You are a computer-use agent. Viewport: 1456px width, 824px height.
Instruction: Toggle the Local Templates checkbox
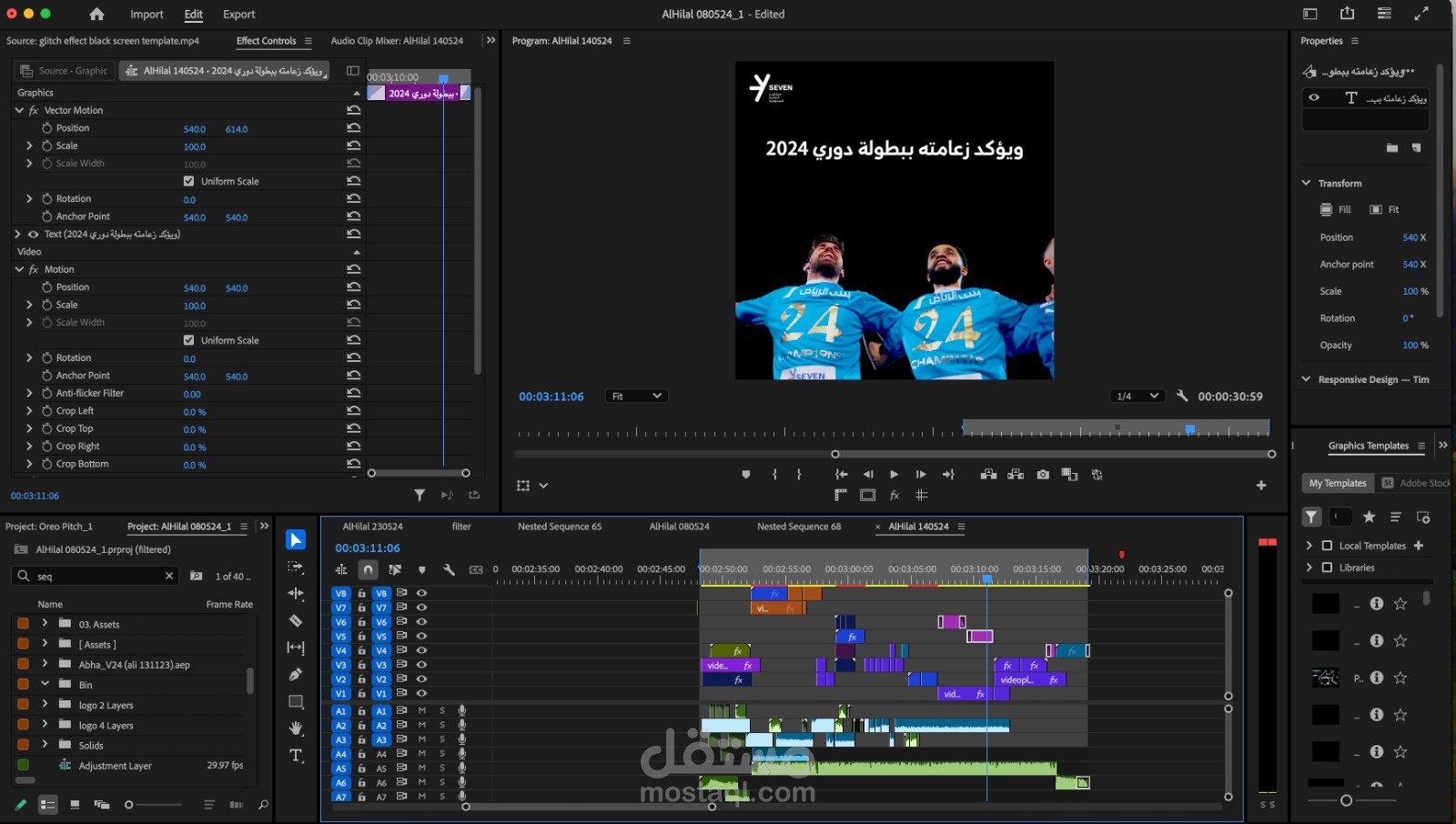coord(1327,546)
